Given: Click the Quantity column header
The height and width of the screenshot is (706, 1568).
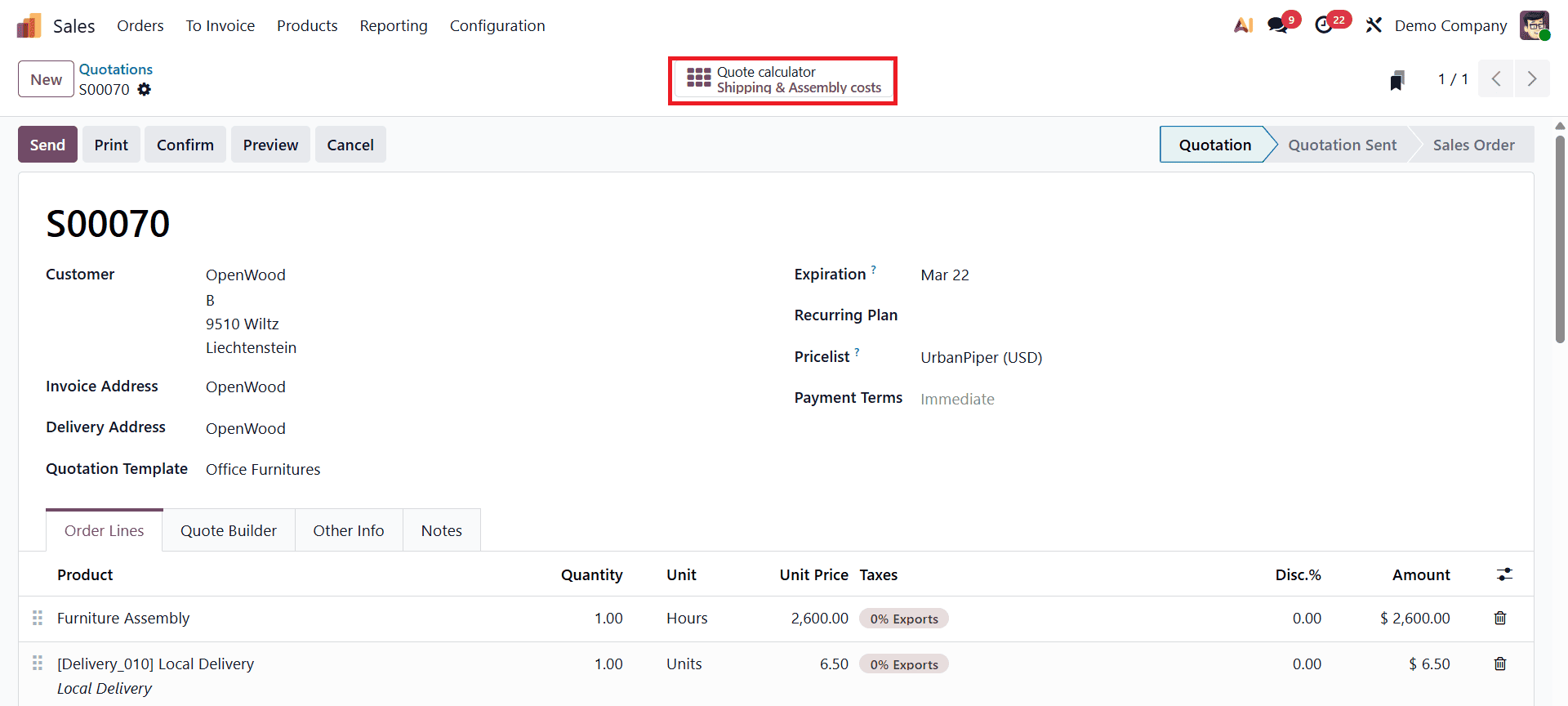Looking at the screenshot, I should (591, 574).
